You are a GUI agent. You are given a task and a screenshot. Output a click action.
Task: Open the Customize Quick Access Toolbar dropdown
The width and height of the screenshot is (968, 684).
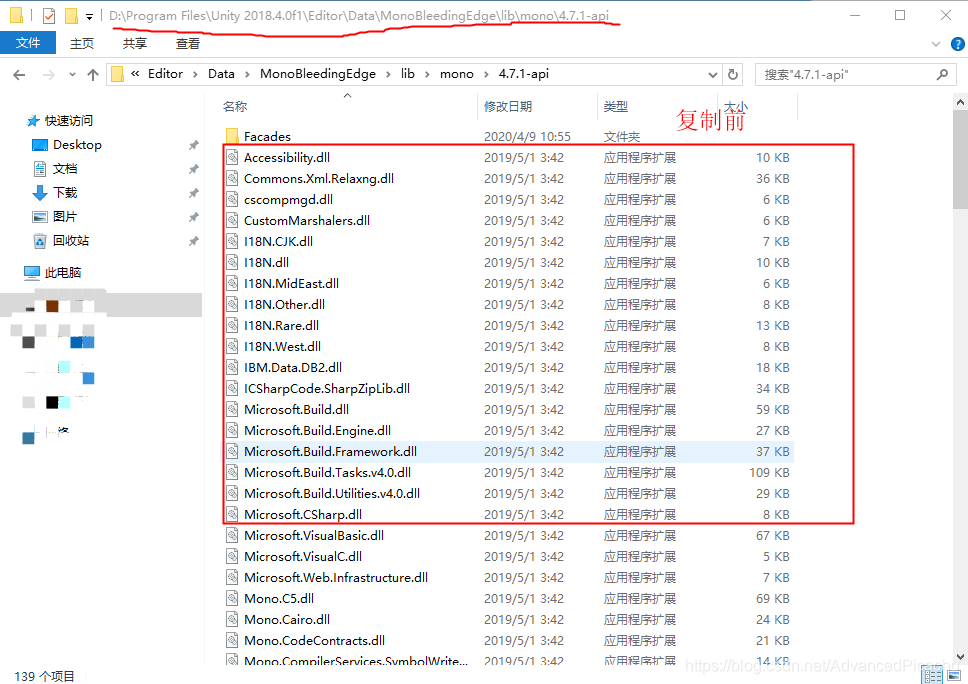point(90,17)
